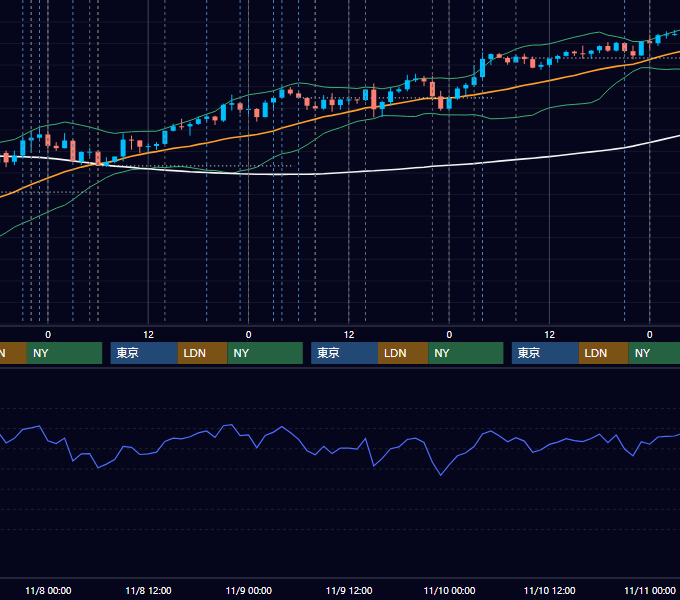This screenshot has height=600, width=680.
Task: Click hour label 12 above 11/10 12:00
Action: (x=549, y=335)
